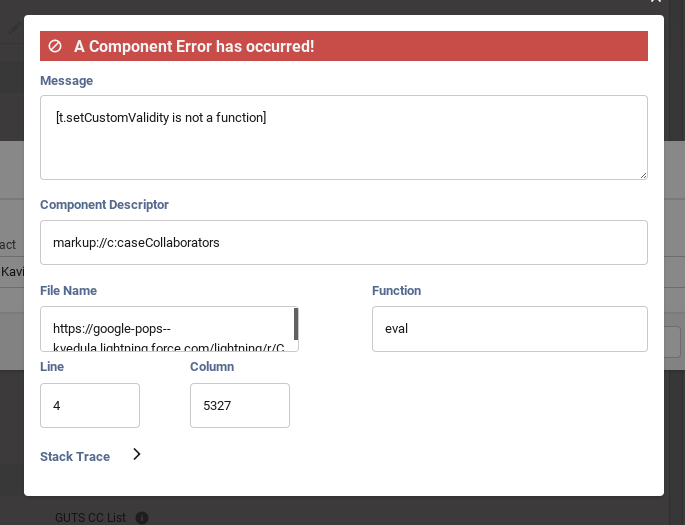Click the GUTS CC List text
The image size is (685, 525).
click(90, 518)
